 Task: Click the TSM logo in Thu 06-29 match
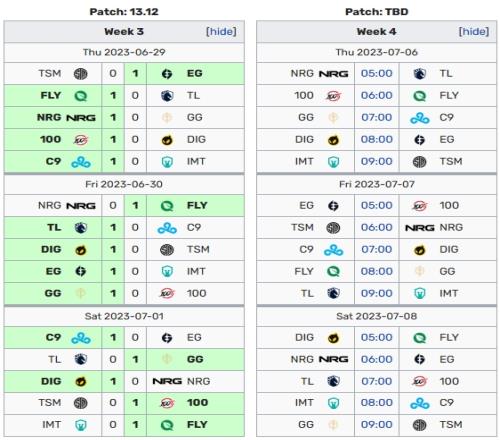(80, 74)
